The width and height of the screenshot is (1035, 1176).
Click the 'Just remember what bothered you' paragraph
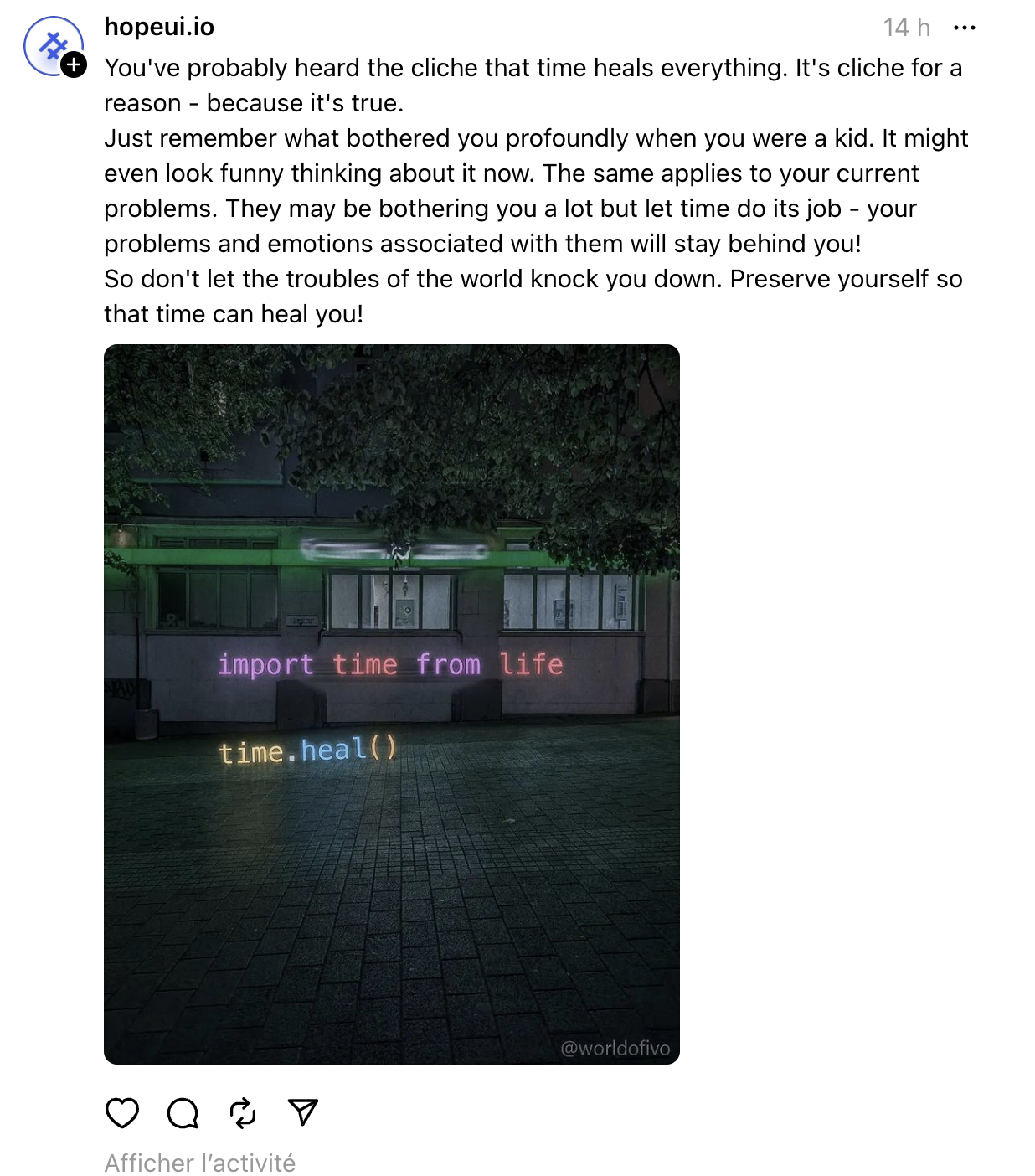536,138
